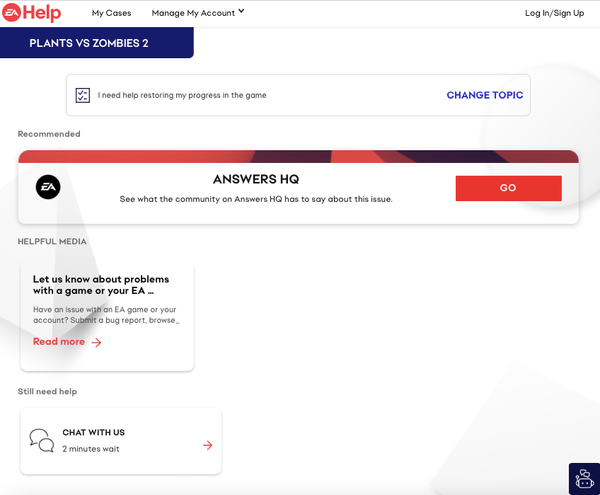Open the Let us know about problems article
This screenshot has width=600, height=495.
pyautogui.click(x=101, y=285)
